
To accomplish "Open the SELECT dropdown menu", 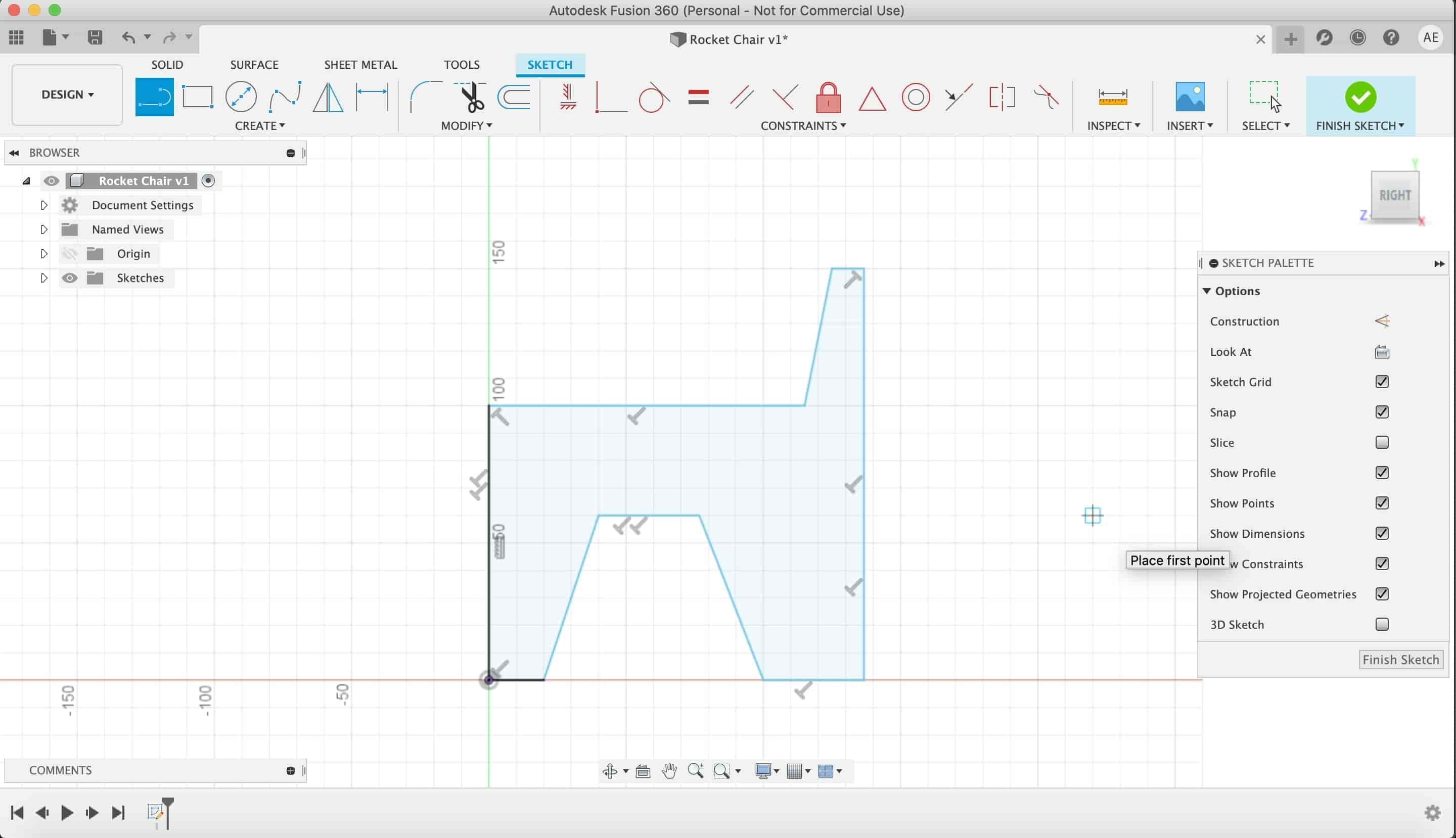I will click(1265, 125).
